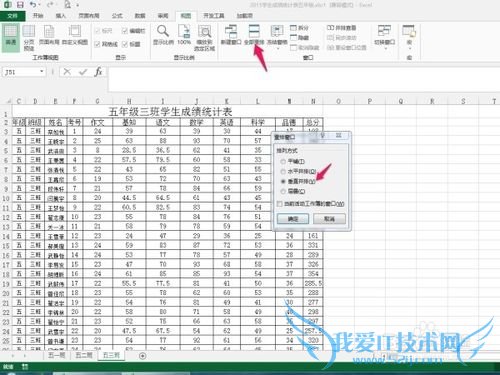Open the 数据 Data tab
The image size is (500, 375).
[x=140, y=16]
